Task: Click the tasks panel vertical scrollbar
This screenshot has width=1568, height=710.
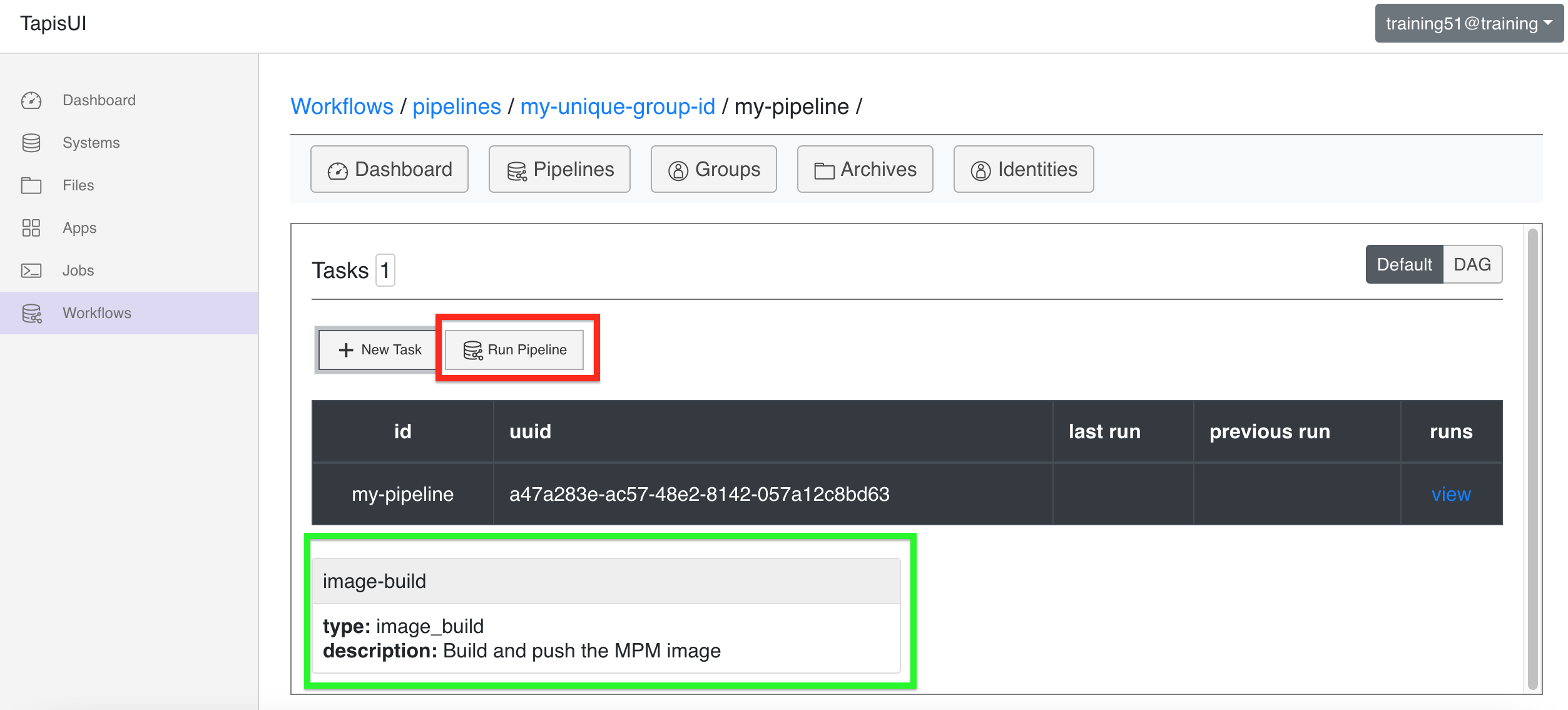Action: click(1532, 459)
